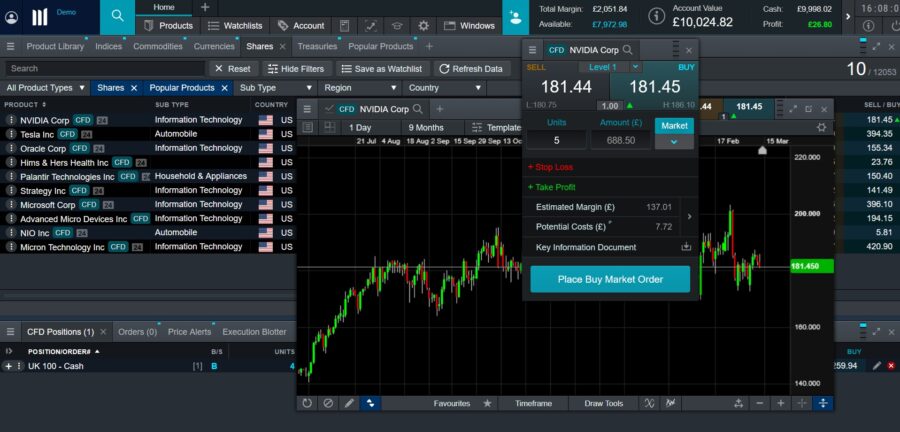Switch to the Indices tab
Viewport: 900px width, 432px height.
108,46
